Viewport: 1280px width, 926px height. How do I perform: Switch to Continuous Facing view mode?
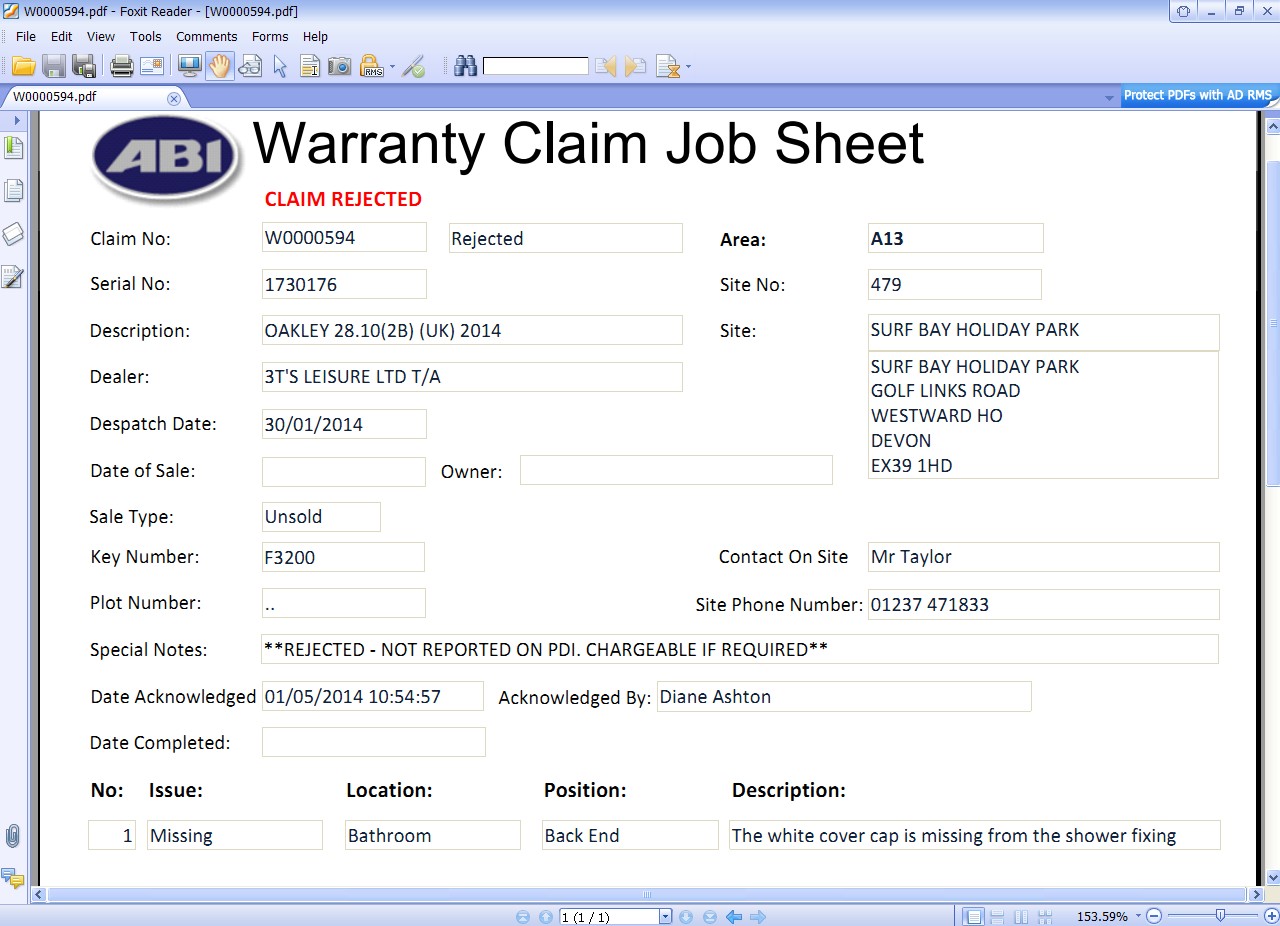pyautogui.click(x=1045, y=917)
